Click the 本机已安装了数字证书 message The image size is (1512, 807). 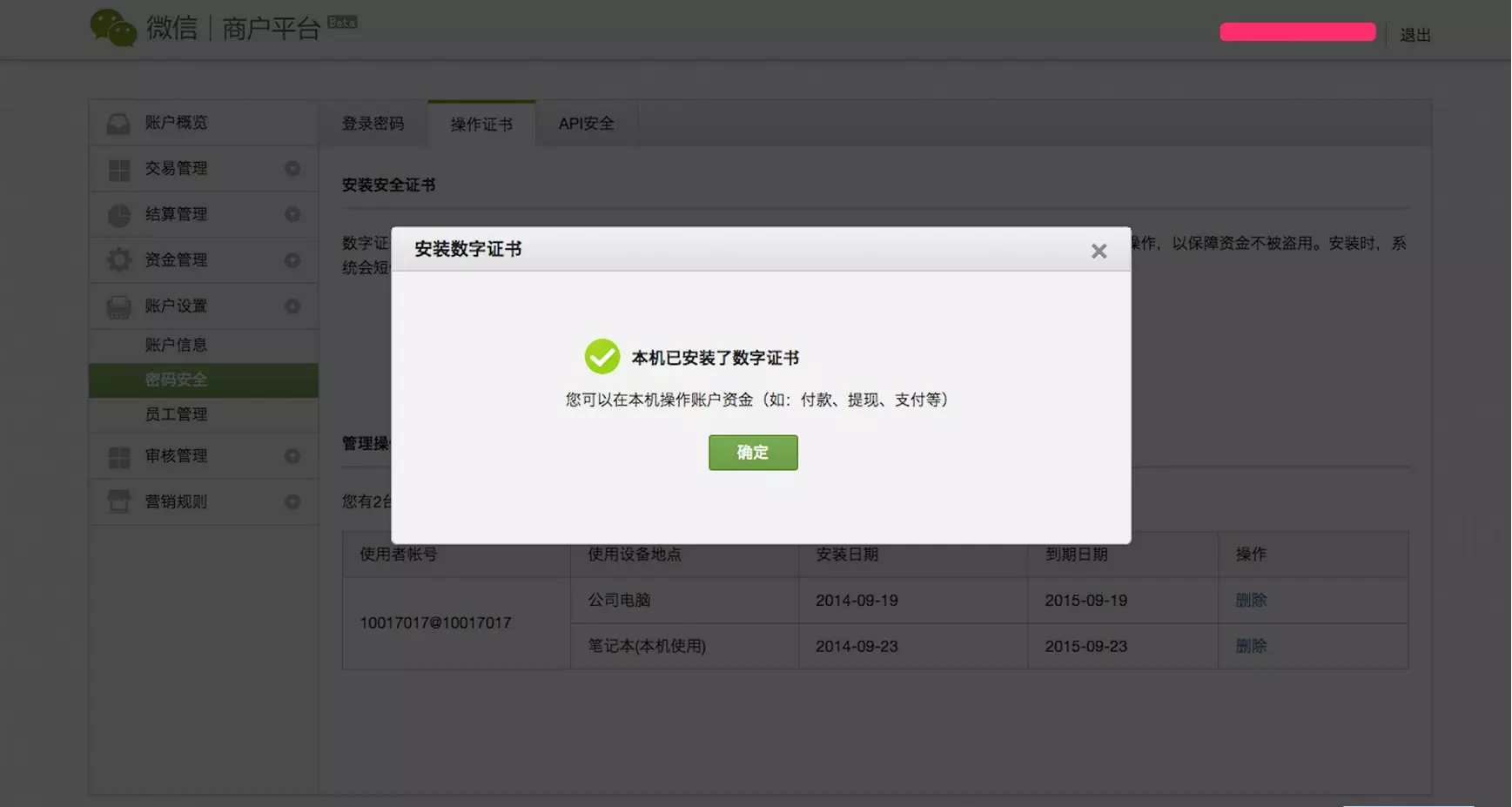click(x=716, y=358)
